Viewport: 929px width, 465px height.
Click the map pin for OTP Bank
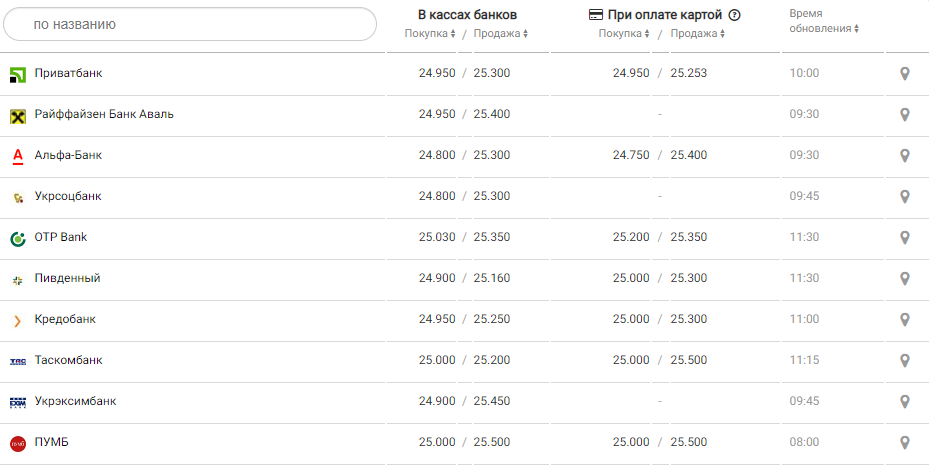click(x=905, y=237)
